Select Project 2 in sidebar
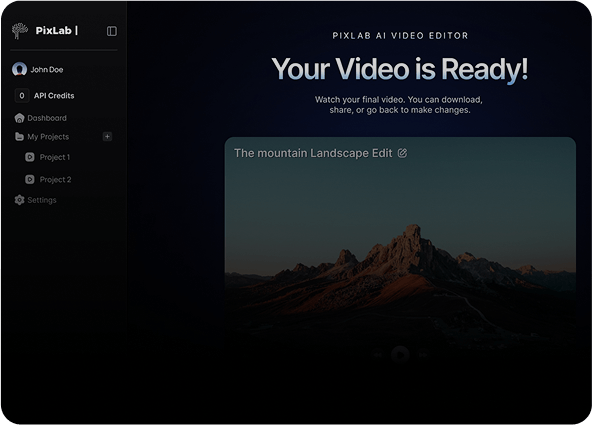Screen dimensions: 592x425 click(x=55, y=179)
